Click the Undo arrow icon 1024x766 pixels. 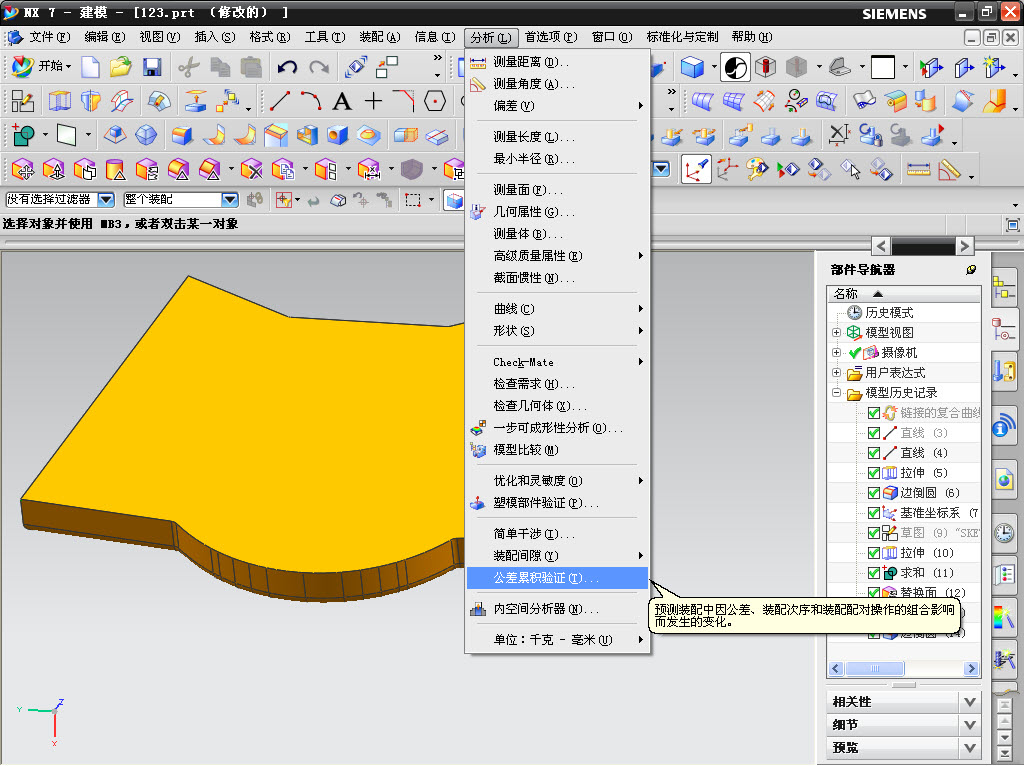(x=287, y=67)
